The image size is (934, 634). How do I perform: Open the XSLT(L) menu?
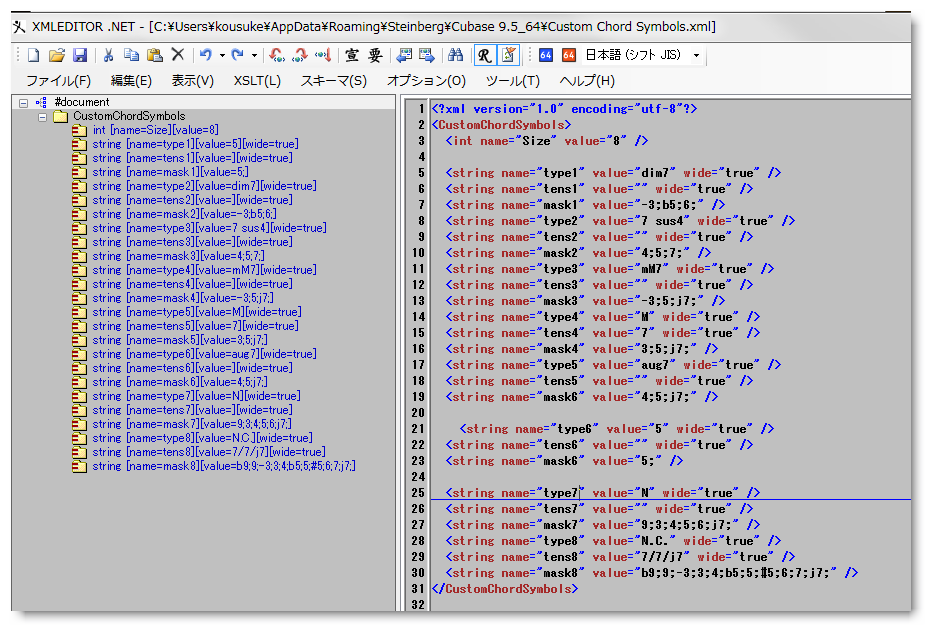257,80
